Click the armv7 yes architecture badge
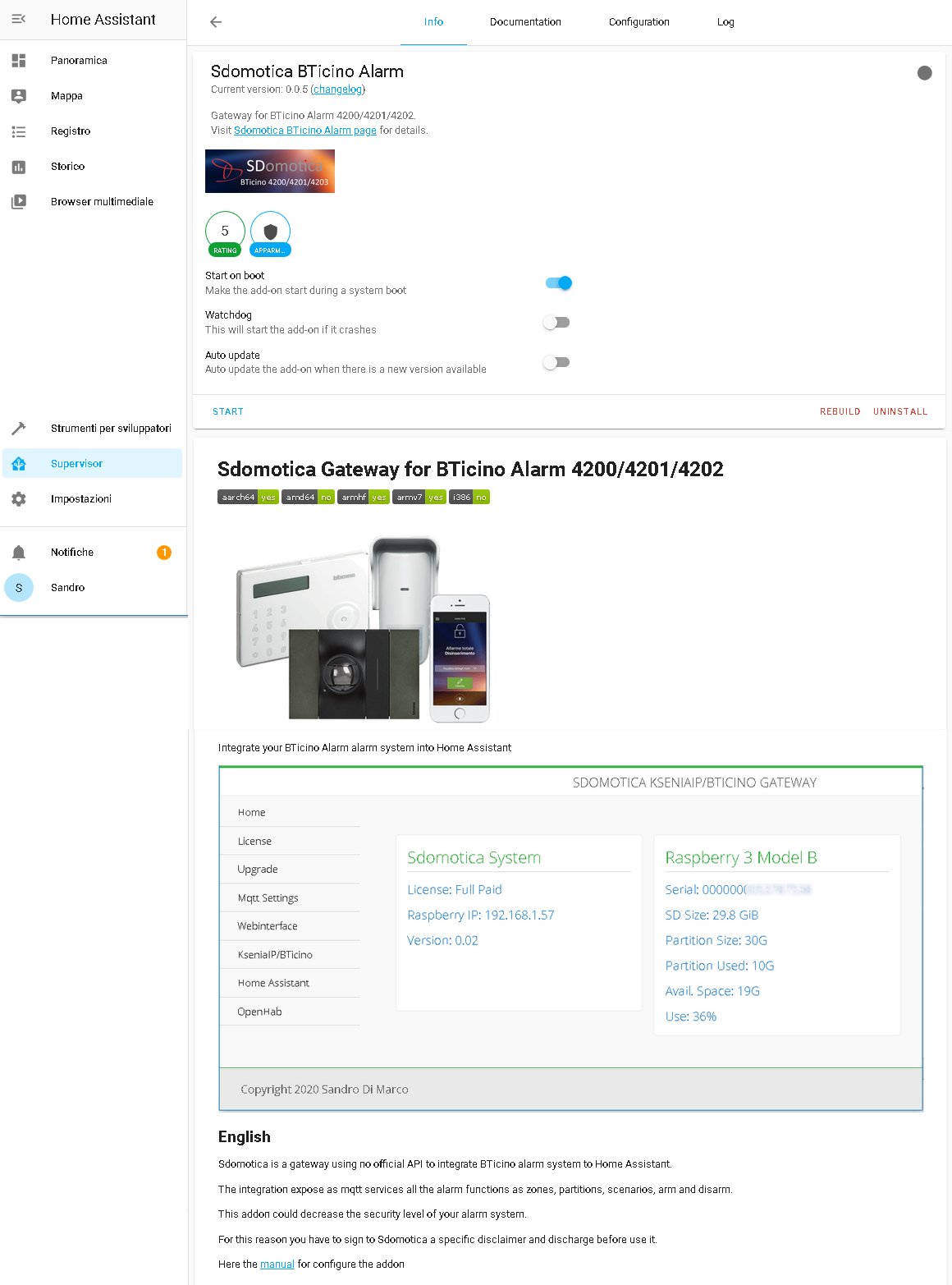This screenshot has width=952, height=1285. [x=419, y=498]
